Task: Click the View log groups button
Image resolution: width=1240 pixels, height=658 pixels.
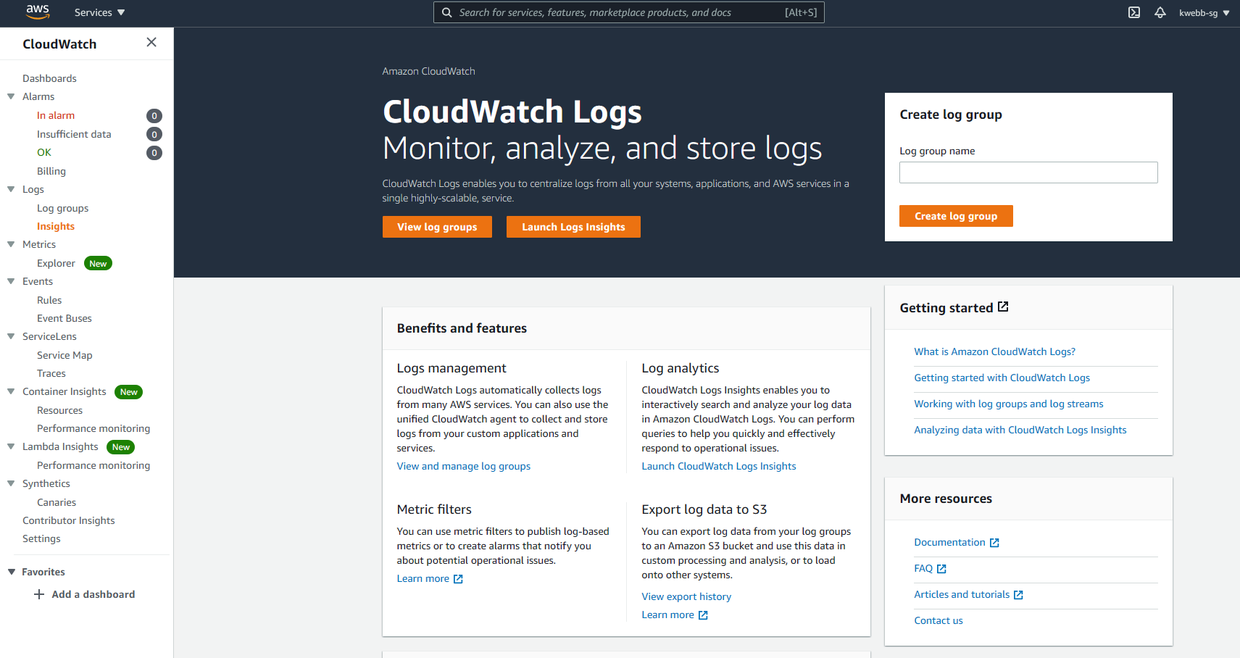Action: [437, 227]
